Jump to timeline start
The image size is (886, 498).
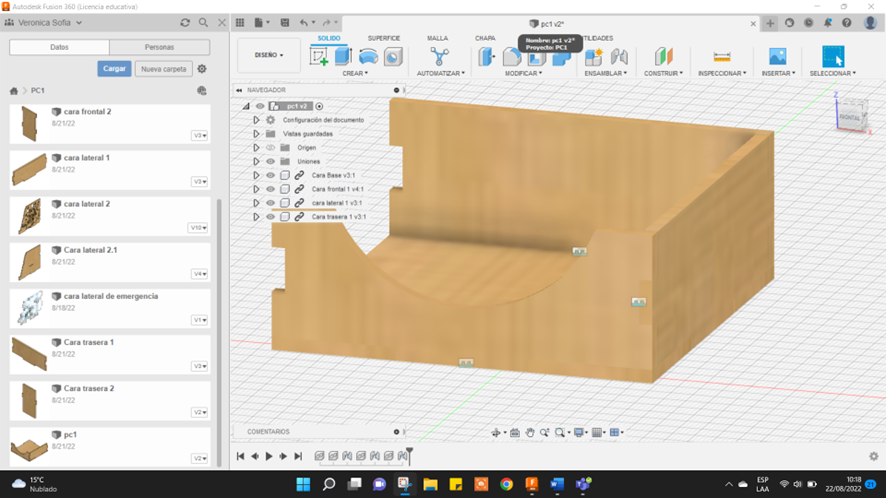tap(240, 456)
